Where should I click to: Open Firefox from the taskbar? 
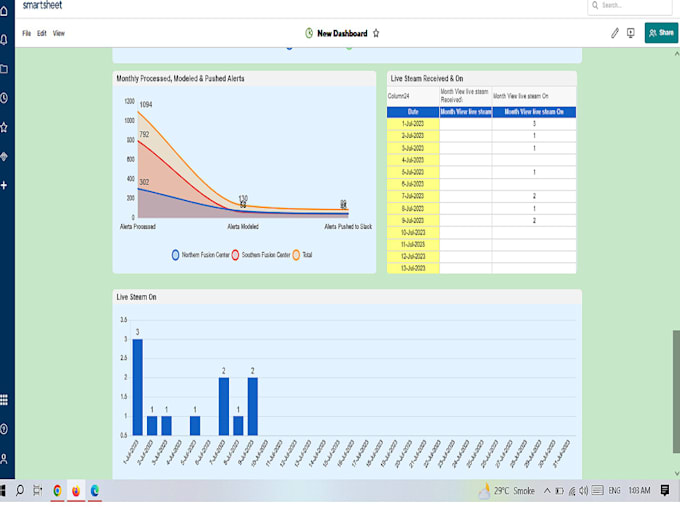click(x=76, y=490)
